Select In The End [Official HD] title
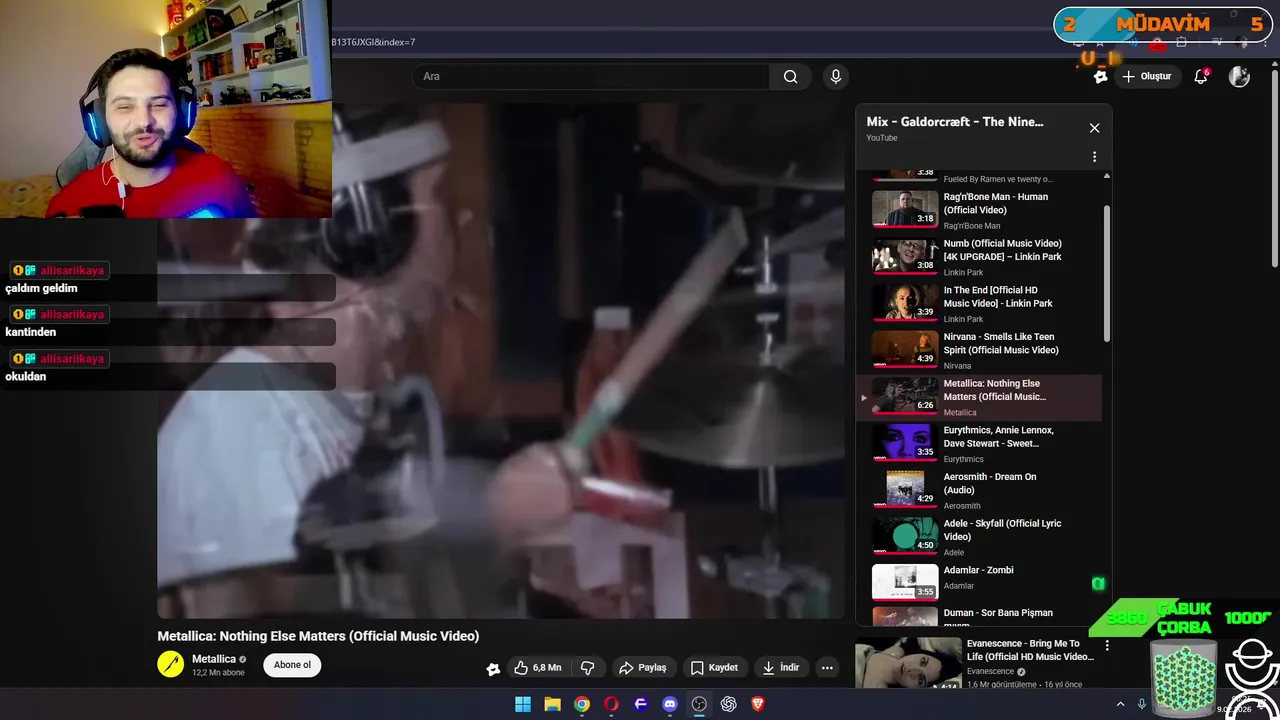1280x720 pixels. pos(998,297)
